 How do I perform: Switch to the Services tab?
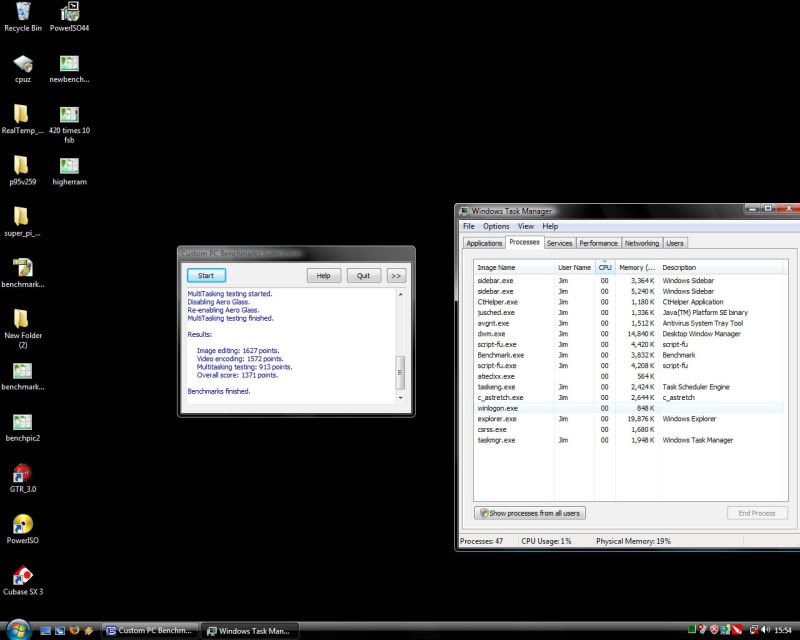click(x=559, y=243)
